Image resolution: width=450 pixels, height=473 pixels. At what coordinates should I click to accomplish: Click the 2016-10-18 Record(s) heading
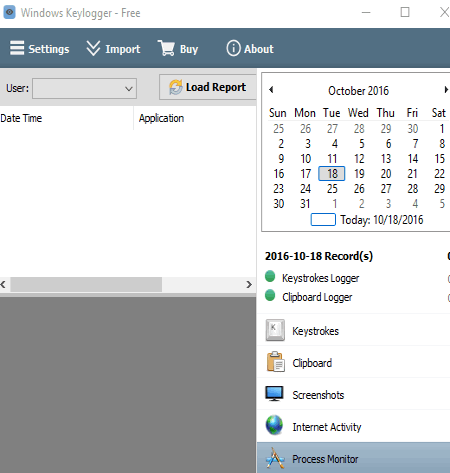319,256
